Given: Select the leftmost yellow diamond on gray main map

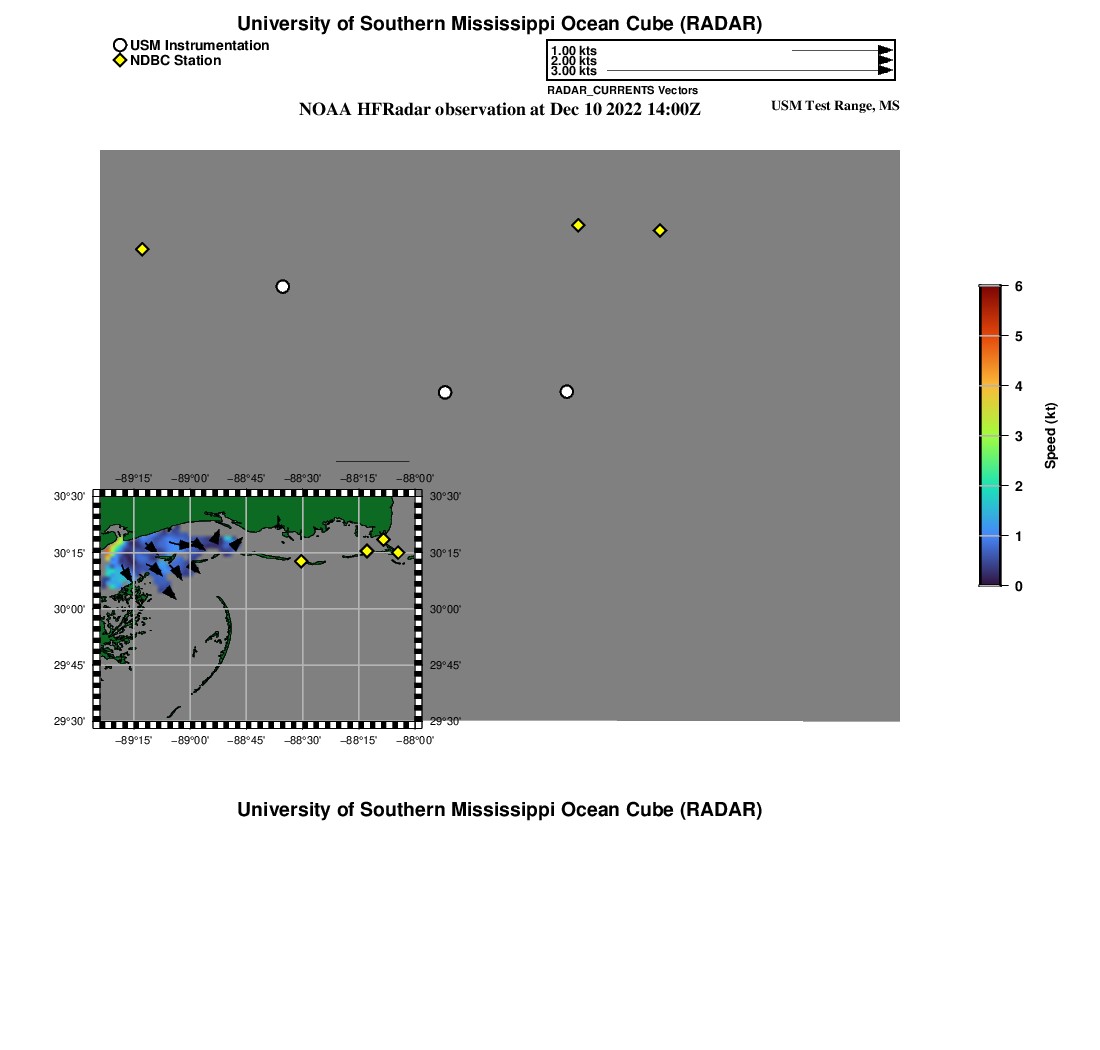Looking at the screenshot, I should point(142,249).
